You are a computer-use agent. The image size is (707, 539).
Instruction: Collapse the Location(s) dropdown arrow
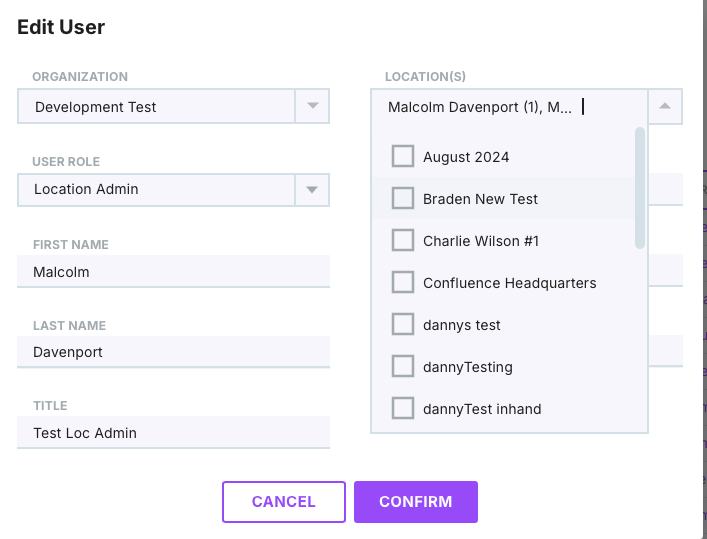(x=665, y=106)
